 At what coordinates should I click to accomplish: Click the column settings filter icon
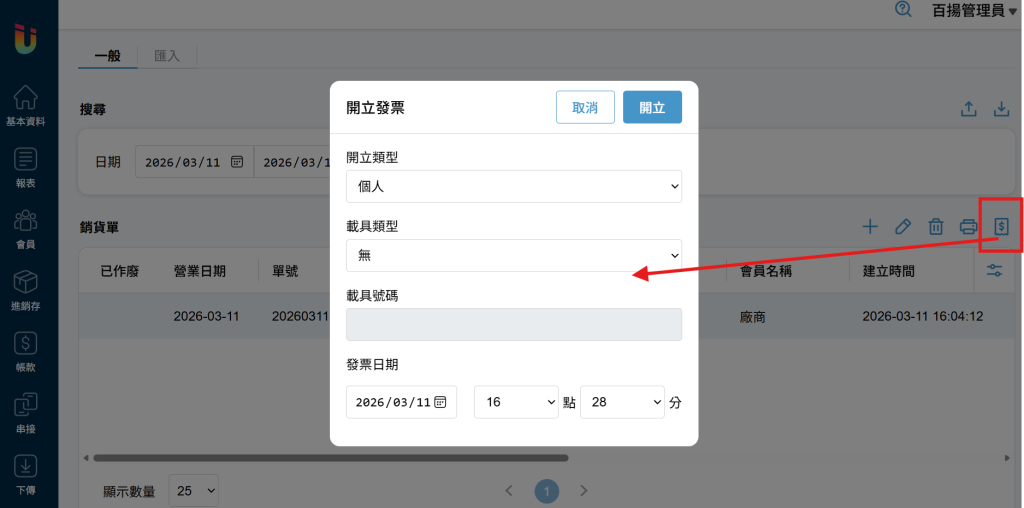click(994, 271)
